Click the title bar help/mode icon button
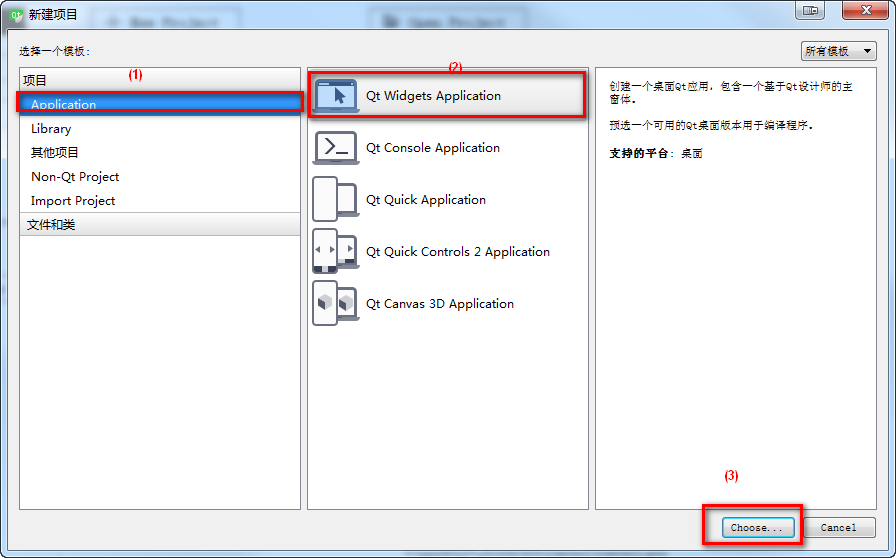Viewport: 896px width, 558px height. [810, 10]
